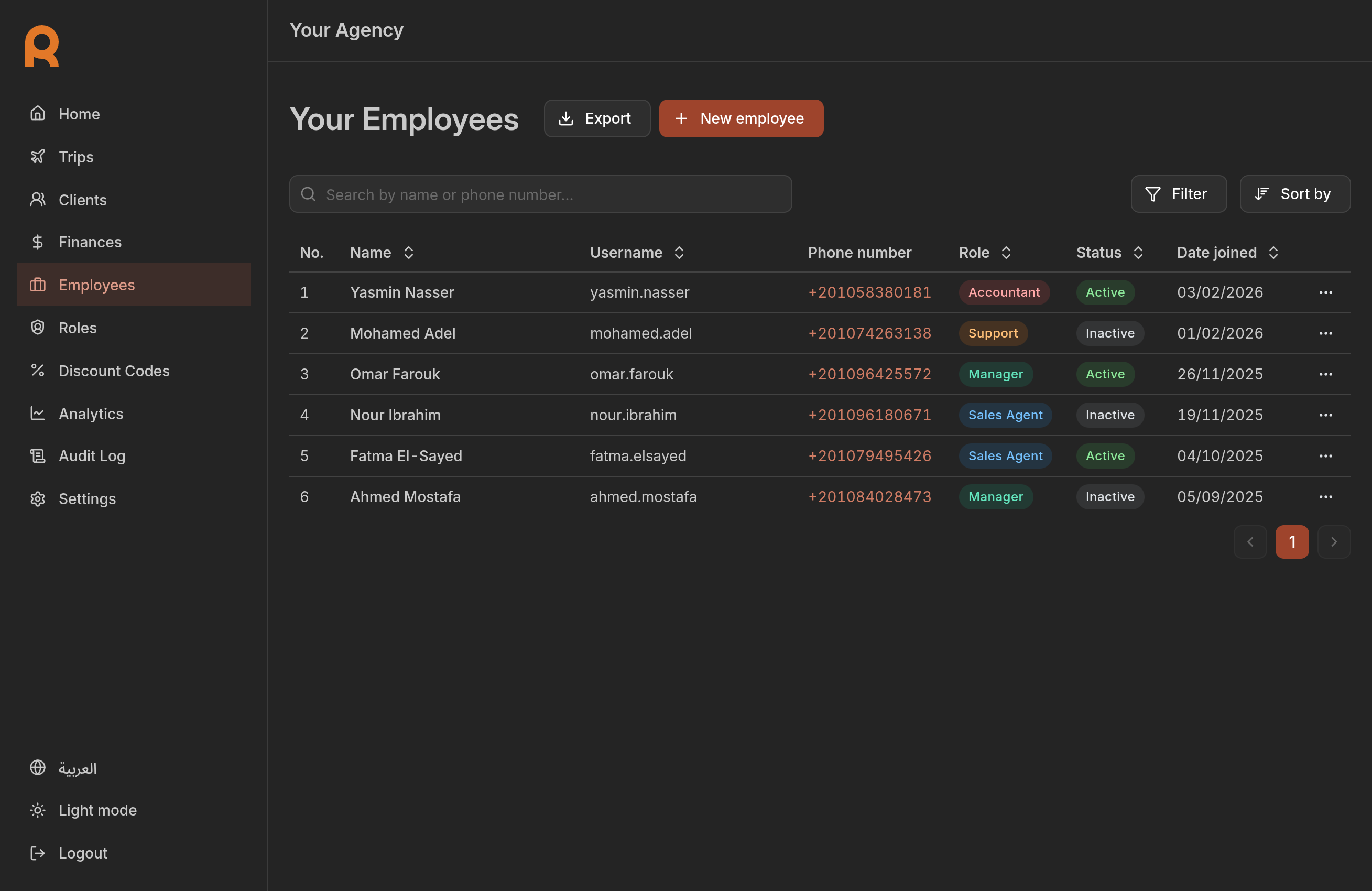Screen dimensions: 1372x891
Task: Open the Filter options
Action: pos(1178,194)
